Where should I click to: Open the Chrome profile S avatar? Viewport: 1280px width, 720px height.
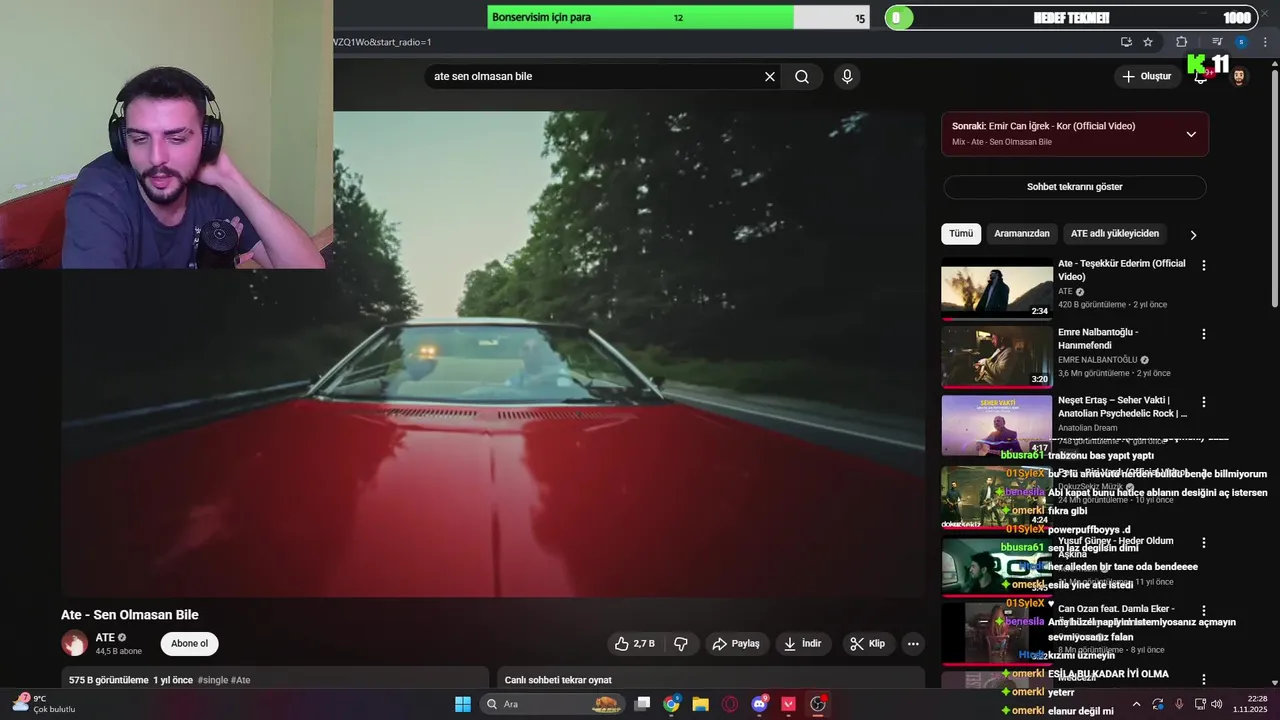pos(1241,42)
